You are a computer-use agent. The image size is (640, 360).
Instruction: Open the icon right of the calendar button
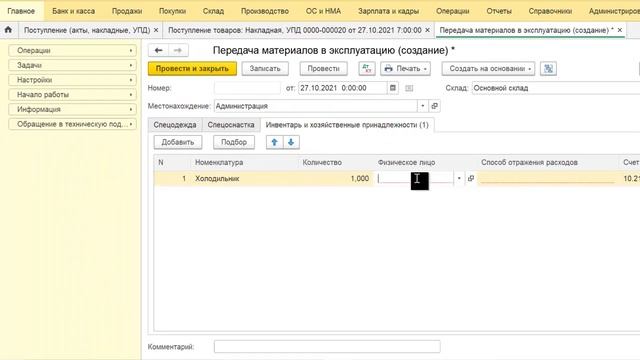click(409, 88)
